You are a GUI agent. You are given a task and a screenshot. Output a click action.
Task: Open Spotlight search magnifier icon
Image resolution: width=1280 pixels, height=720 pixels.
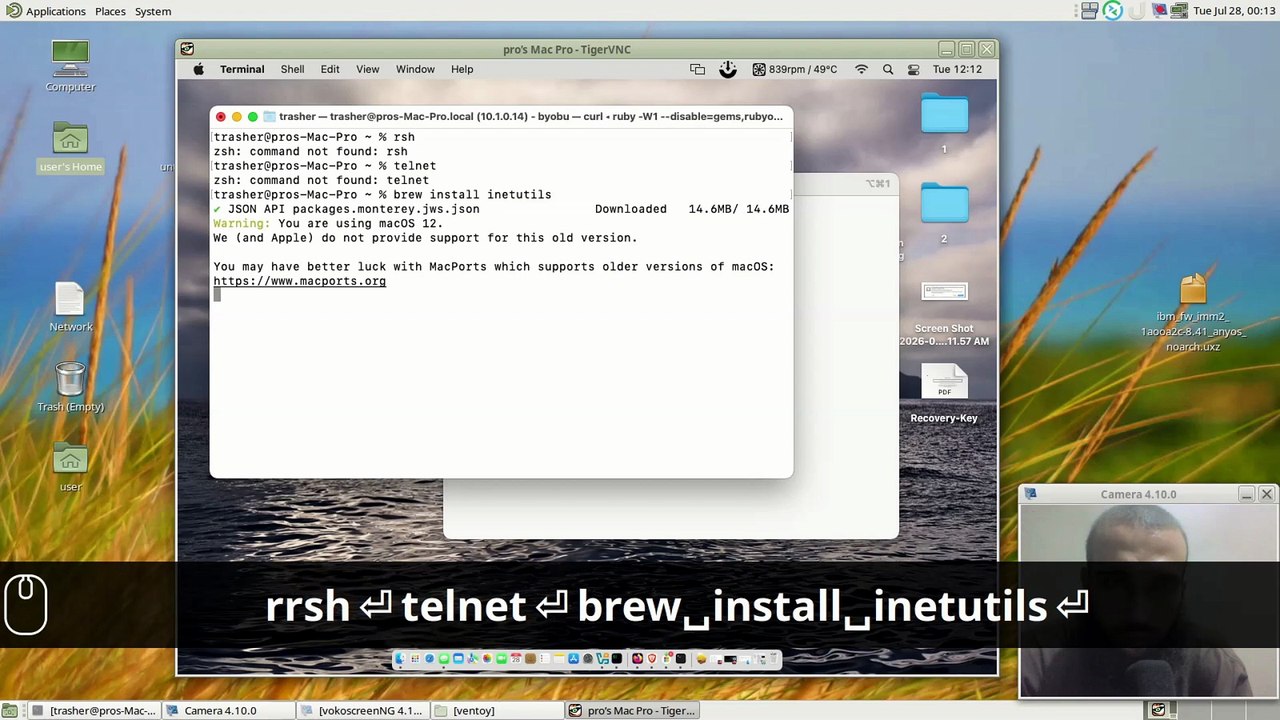[x=888, y=69]
